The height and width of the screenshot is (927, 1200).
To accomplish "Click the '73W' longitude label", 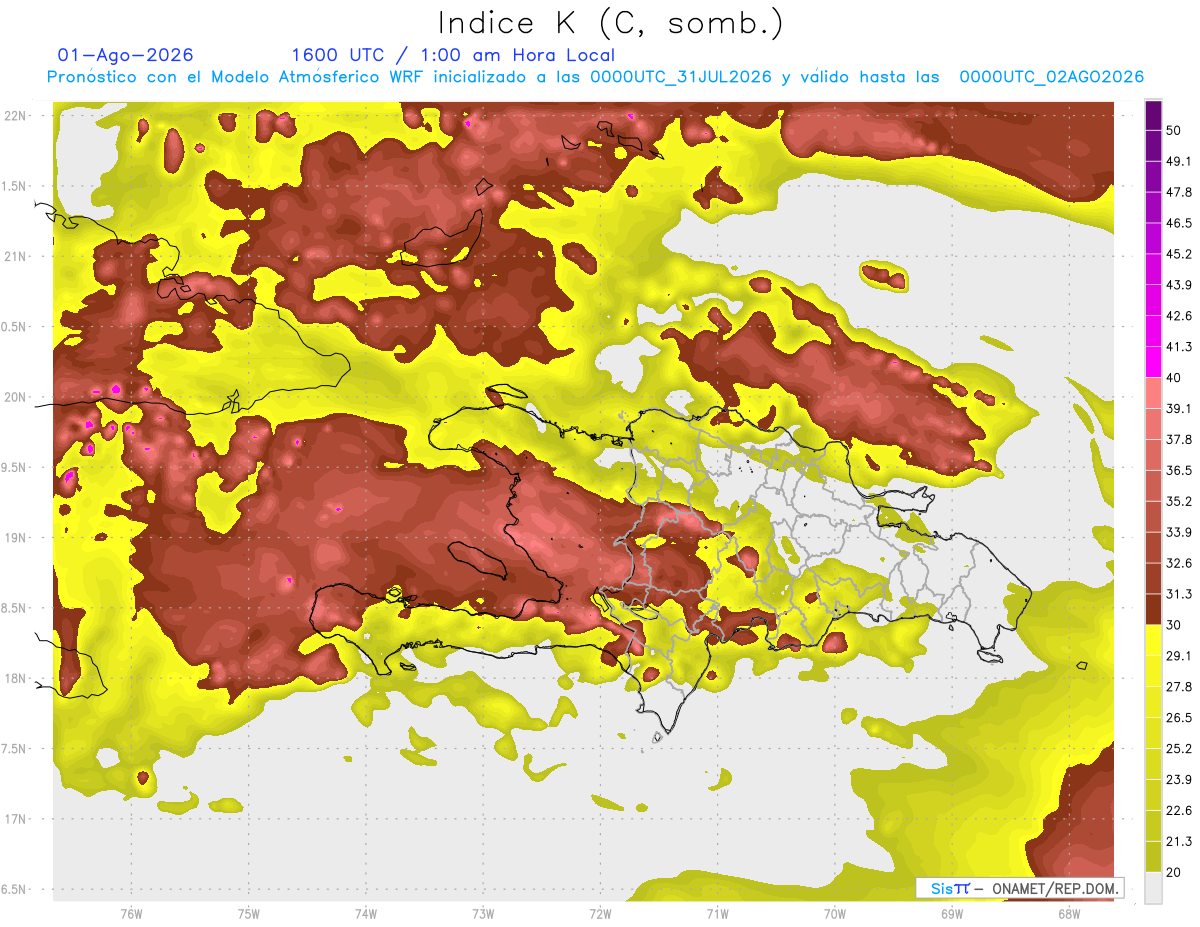I will (483, 914).
